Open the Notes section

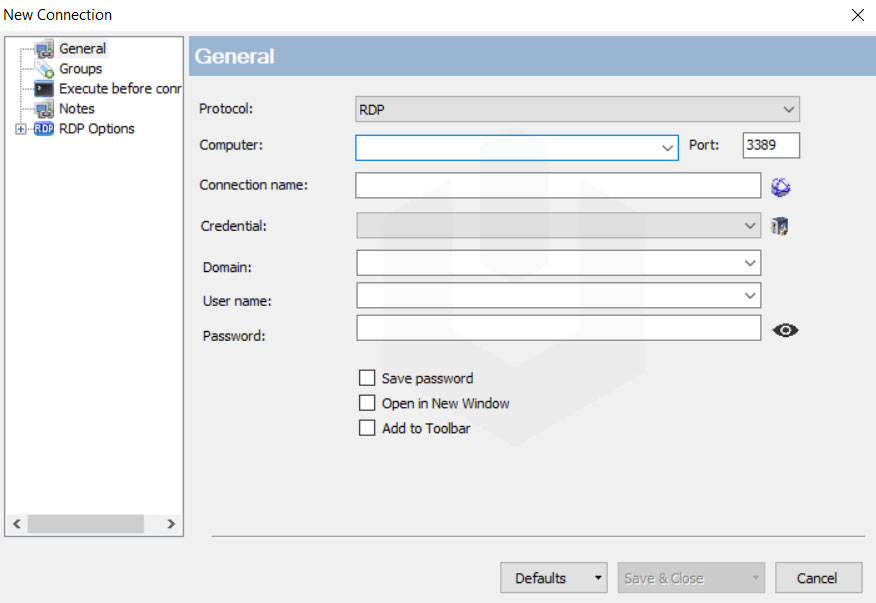click(77, 108)
